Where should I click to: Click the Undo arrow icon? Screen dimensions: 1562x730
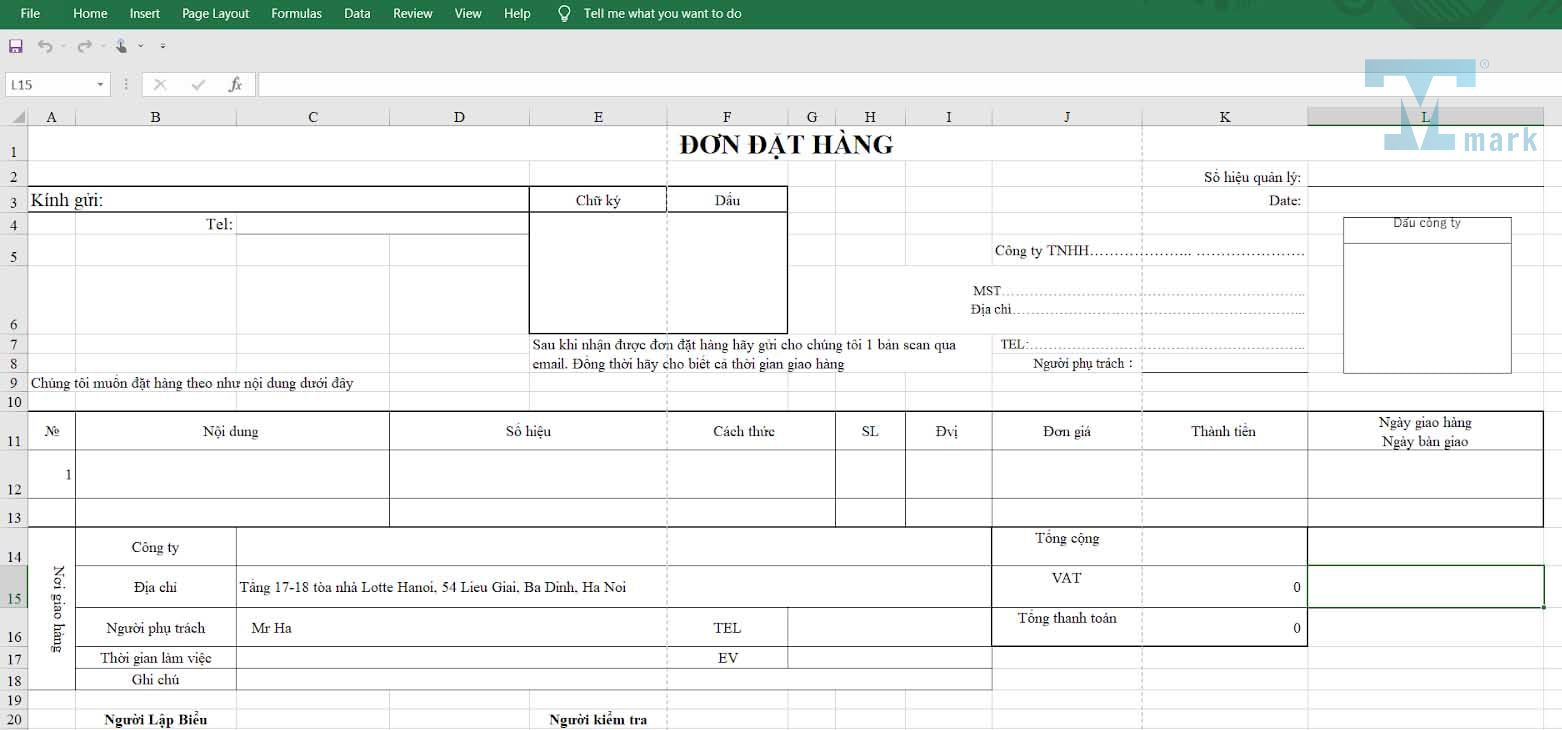pos(45,46)
